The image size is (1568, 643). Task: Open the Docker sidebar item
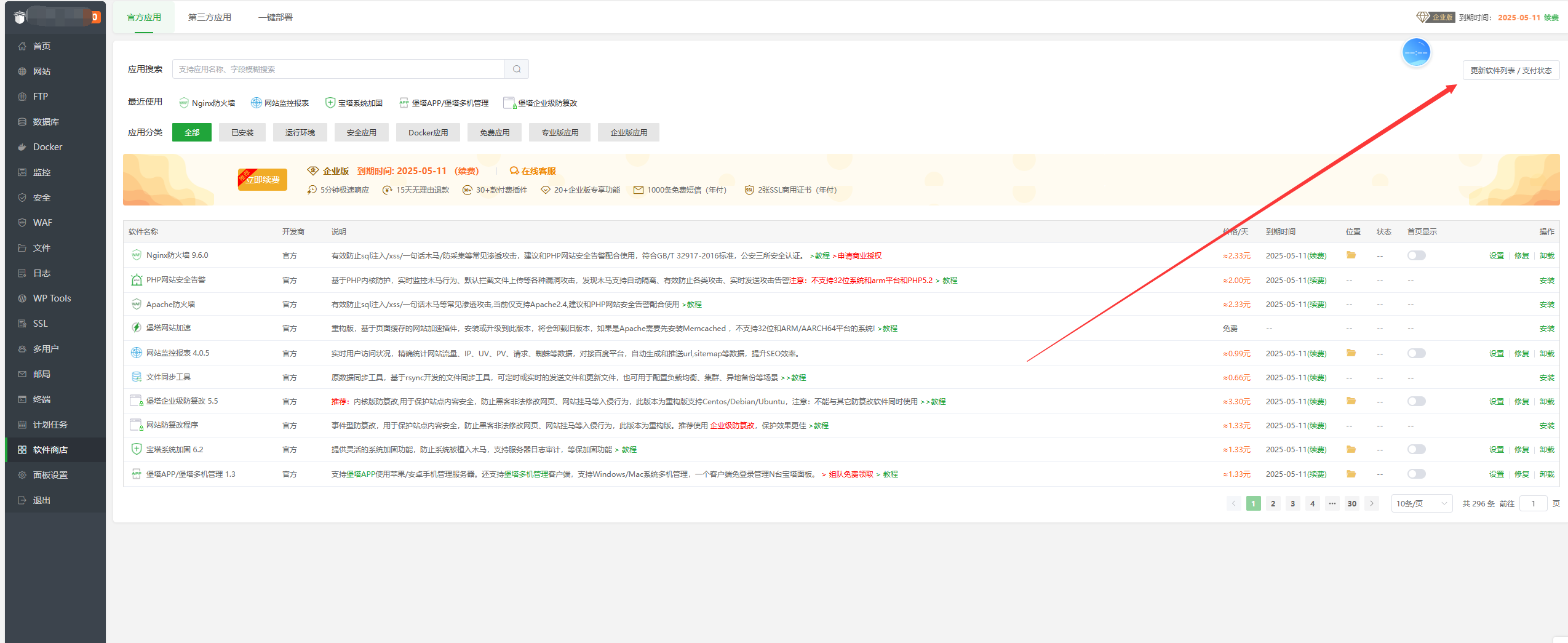[55, 147]
